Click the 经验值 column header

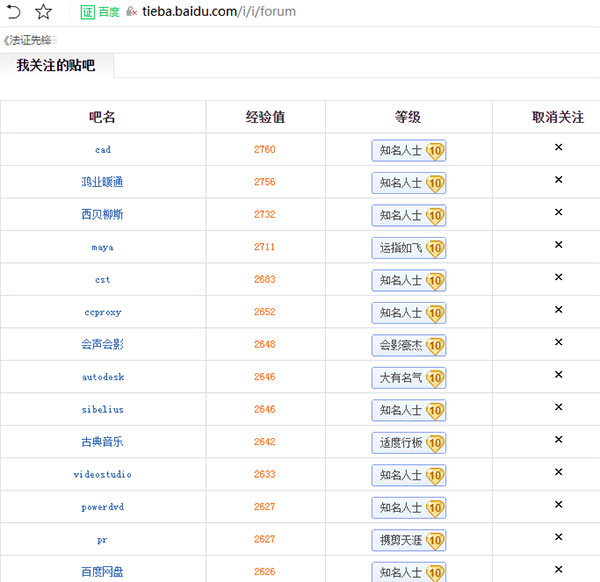[265, 117]
